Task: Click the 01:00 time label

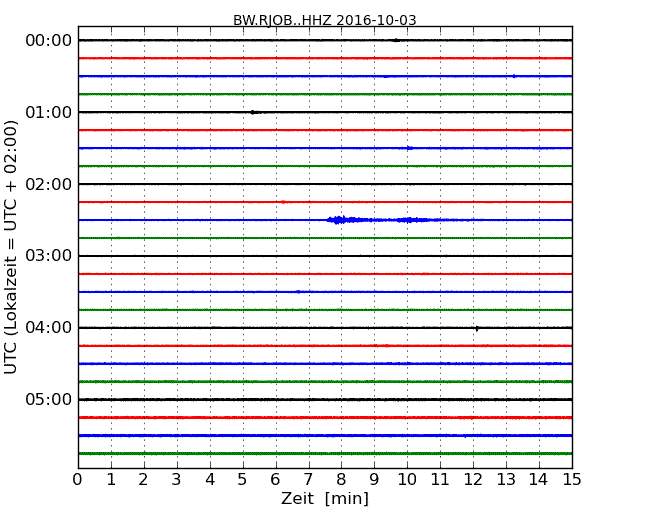Action: tap(49, 112)
